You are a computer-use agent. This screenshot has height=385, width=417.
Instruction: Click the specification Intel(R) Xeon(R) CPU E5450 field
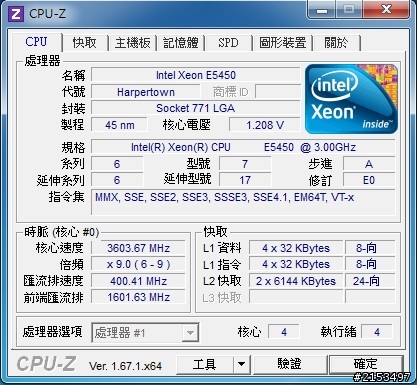(243, 147)
